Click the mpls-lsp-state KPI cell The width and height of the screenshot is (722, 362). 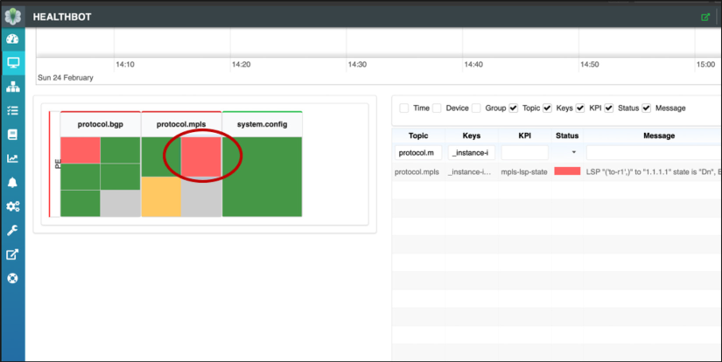pos(524,172)
